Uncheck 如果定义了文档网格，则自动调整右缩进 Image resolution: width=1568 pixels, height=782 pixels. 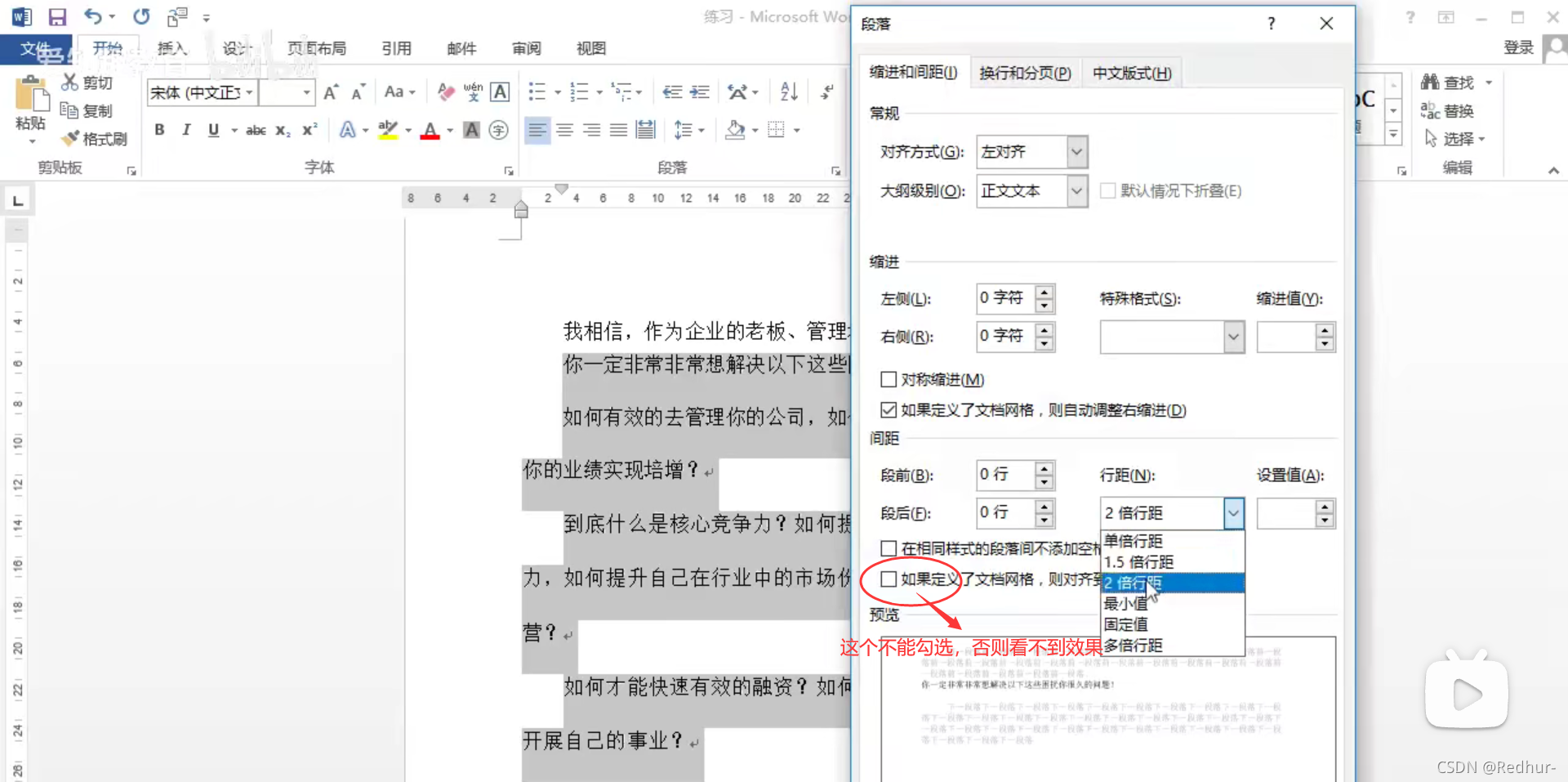[x=889, y=409]
